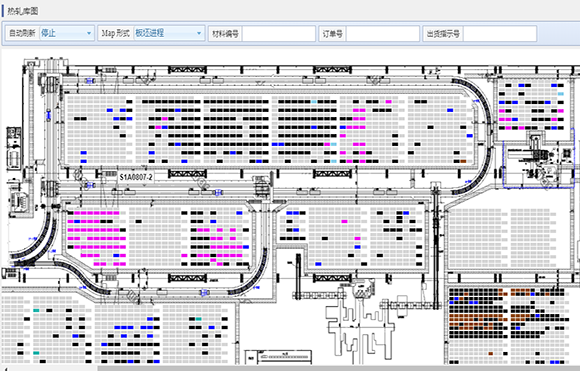Click the lone brown slab cell in upper yard

(463, 161)
